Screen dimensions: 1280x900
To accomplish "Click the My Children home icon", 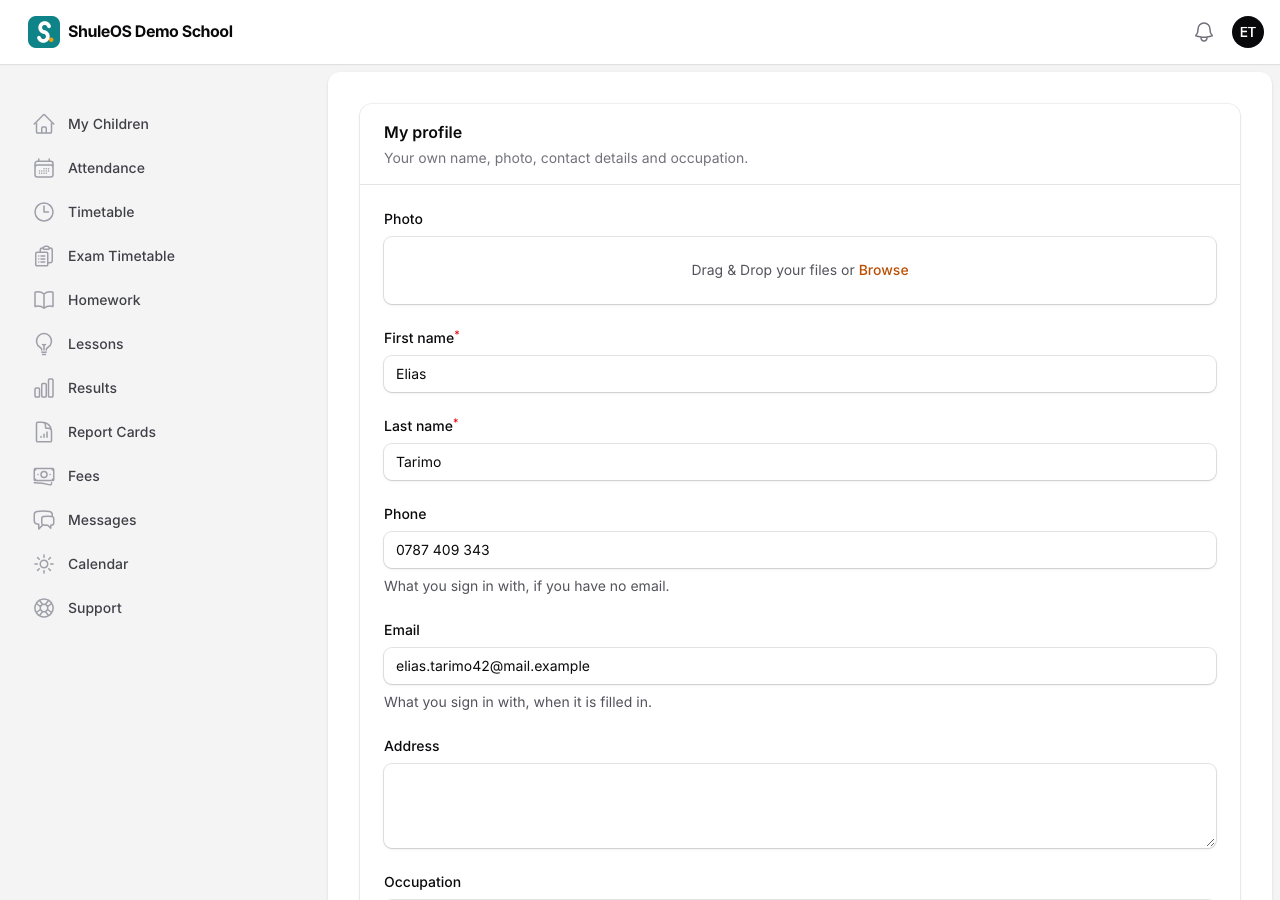I will [x=44, y=124].
